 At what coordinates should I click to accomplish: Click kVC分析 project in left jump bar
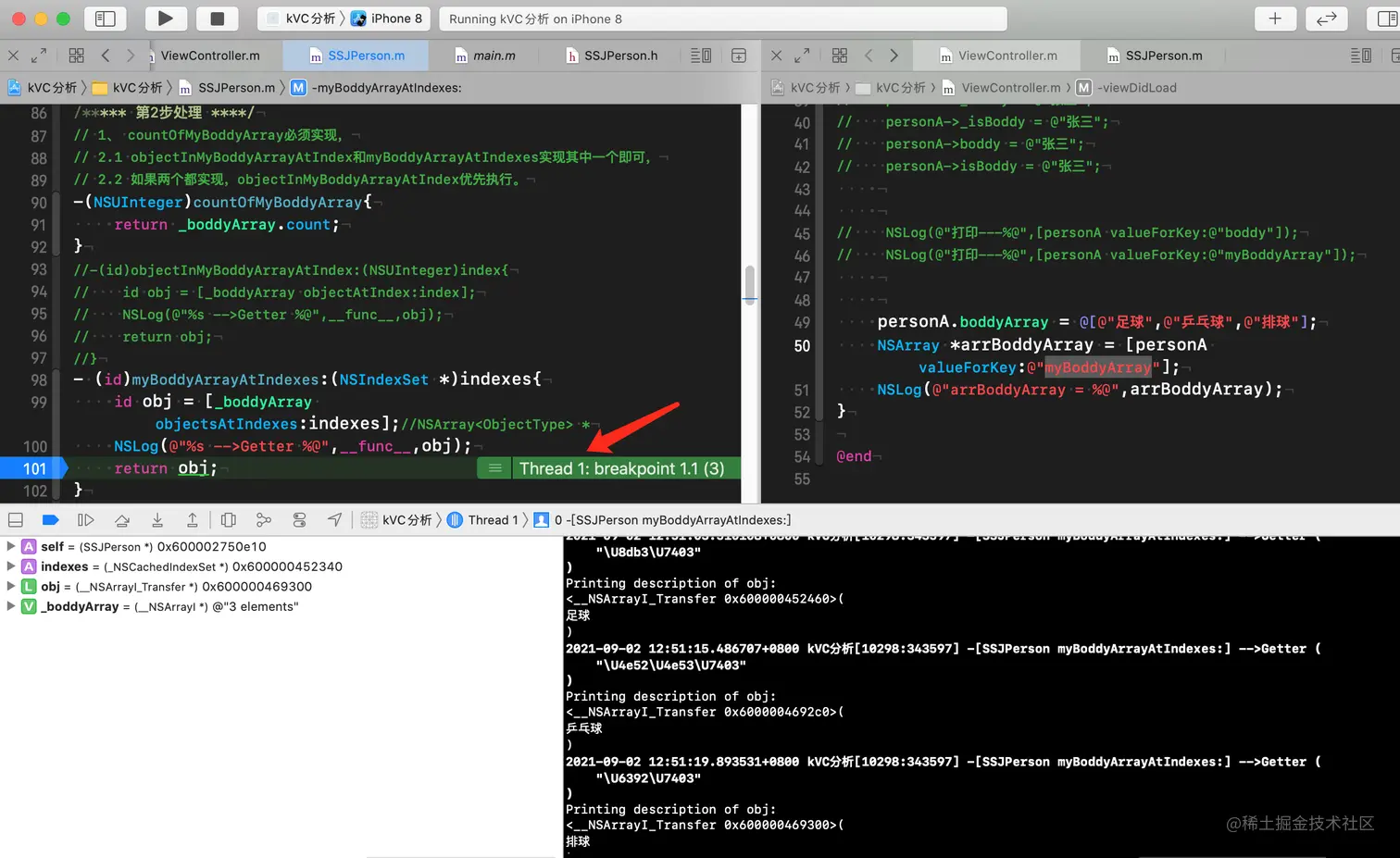43,88
